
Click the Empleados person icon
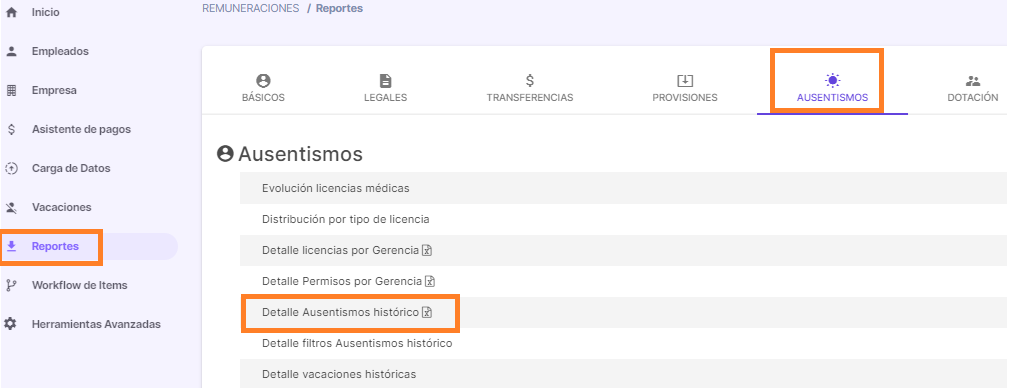[x=10, y=51]
